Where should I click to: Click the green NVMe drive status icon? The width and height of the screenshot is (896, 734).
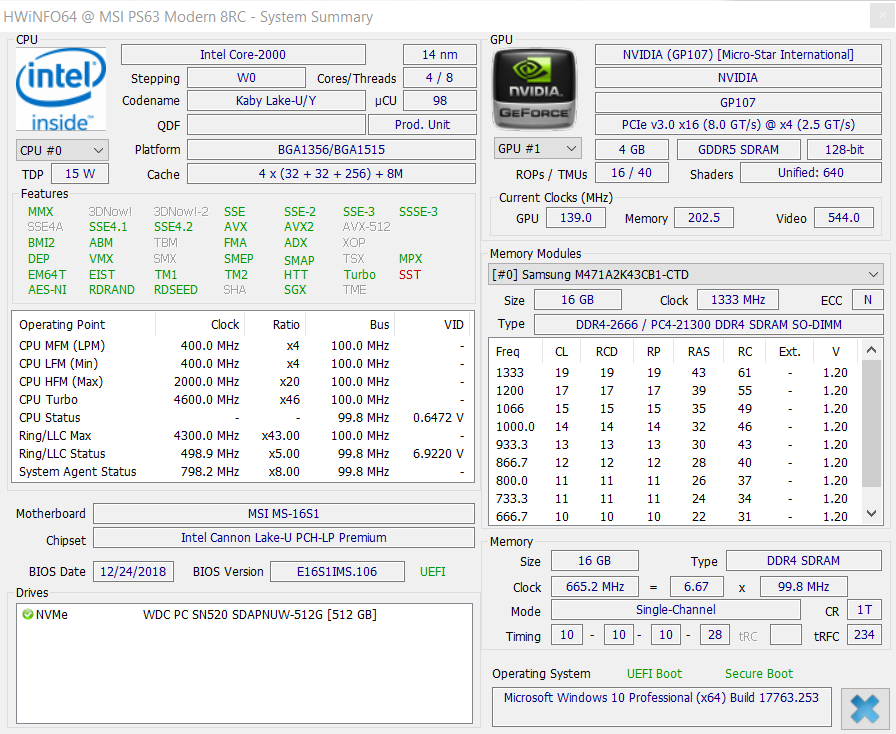pyautogui.click(x=27, y=615)
